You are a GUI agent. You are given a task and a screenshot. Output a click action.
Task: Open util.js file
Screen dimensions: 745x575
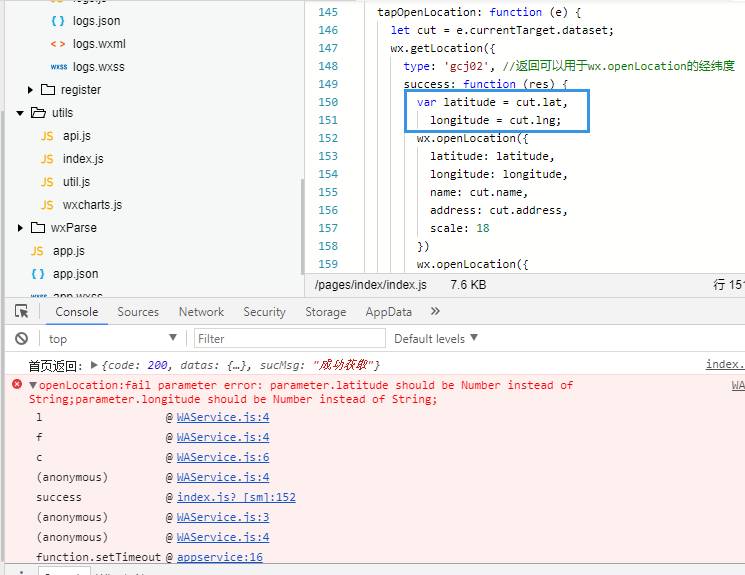point(76,182)
